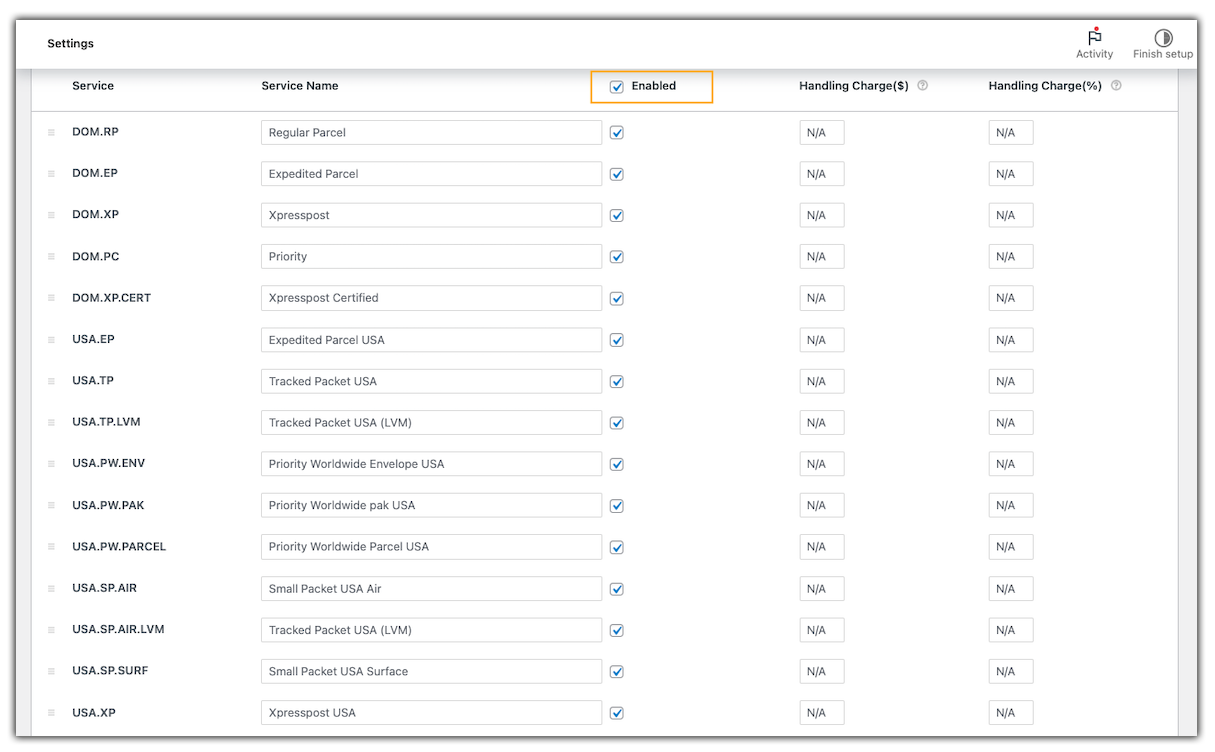Click the drag handle for USA.EP row
The width and height of the screenshot is (1215, 752).
(x=51, y=340)
